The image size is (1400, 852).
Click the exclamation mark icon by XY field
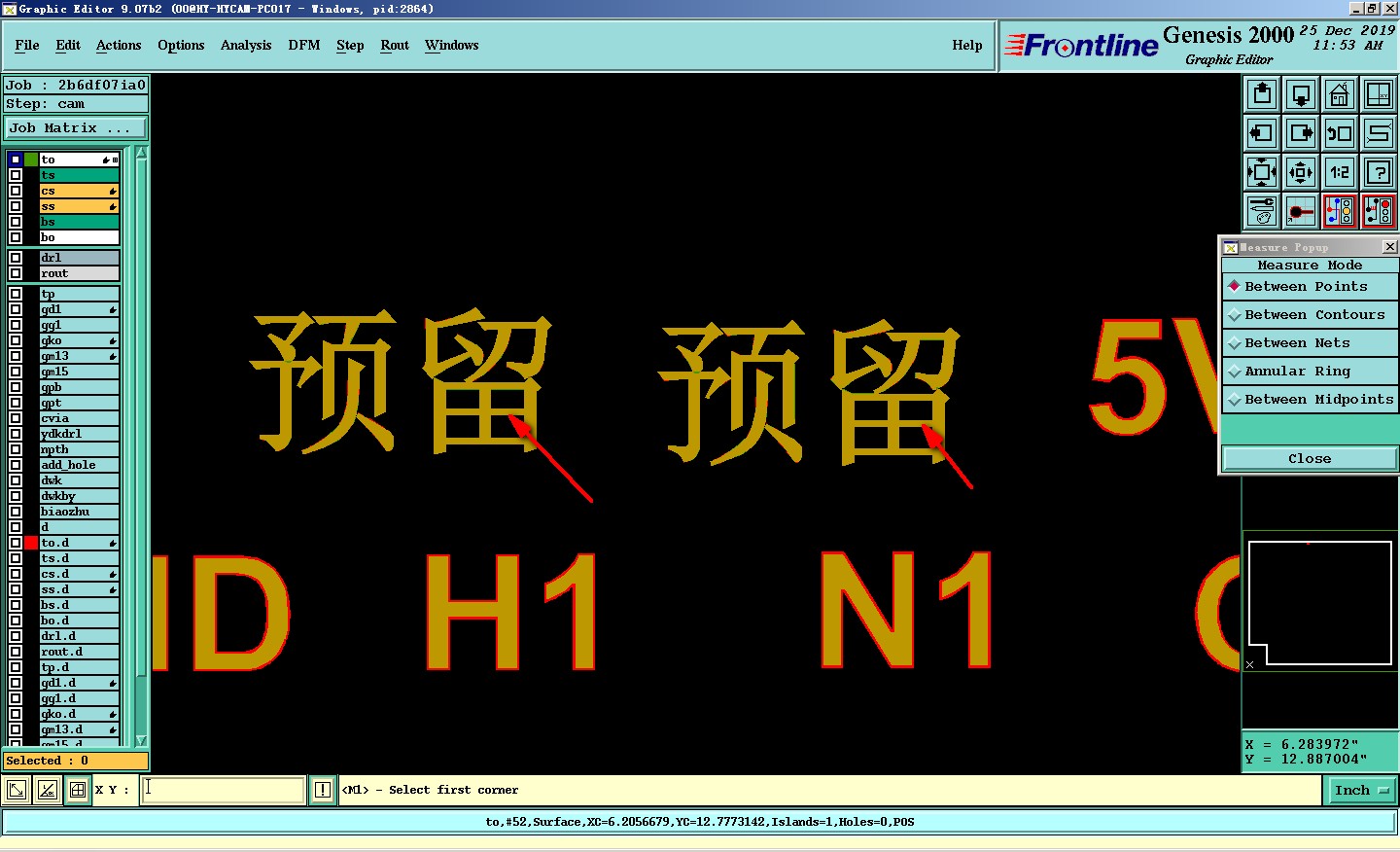click(x=323, y=790)
